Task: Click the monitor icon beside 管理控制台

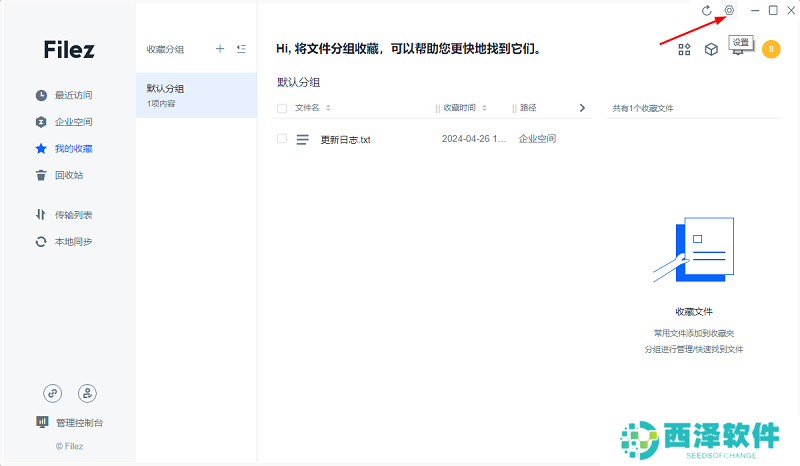Action: 42,422
